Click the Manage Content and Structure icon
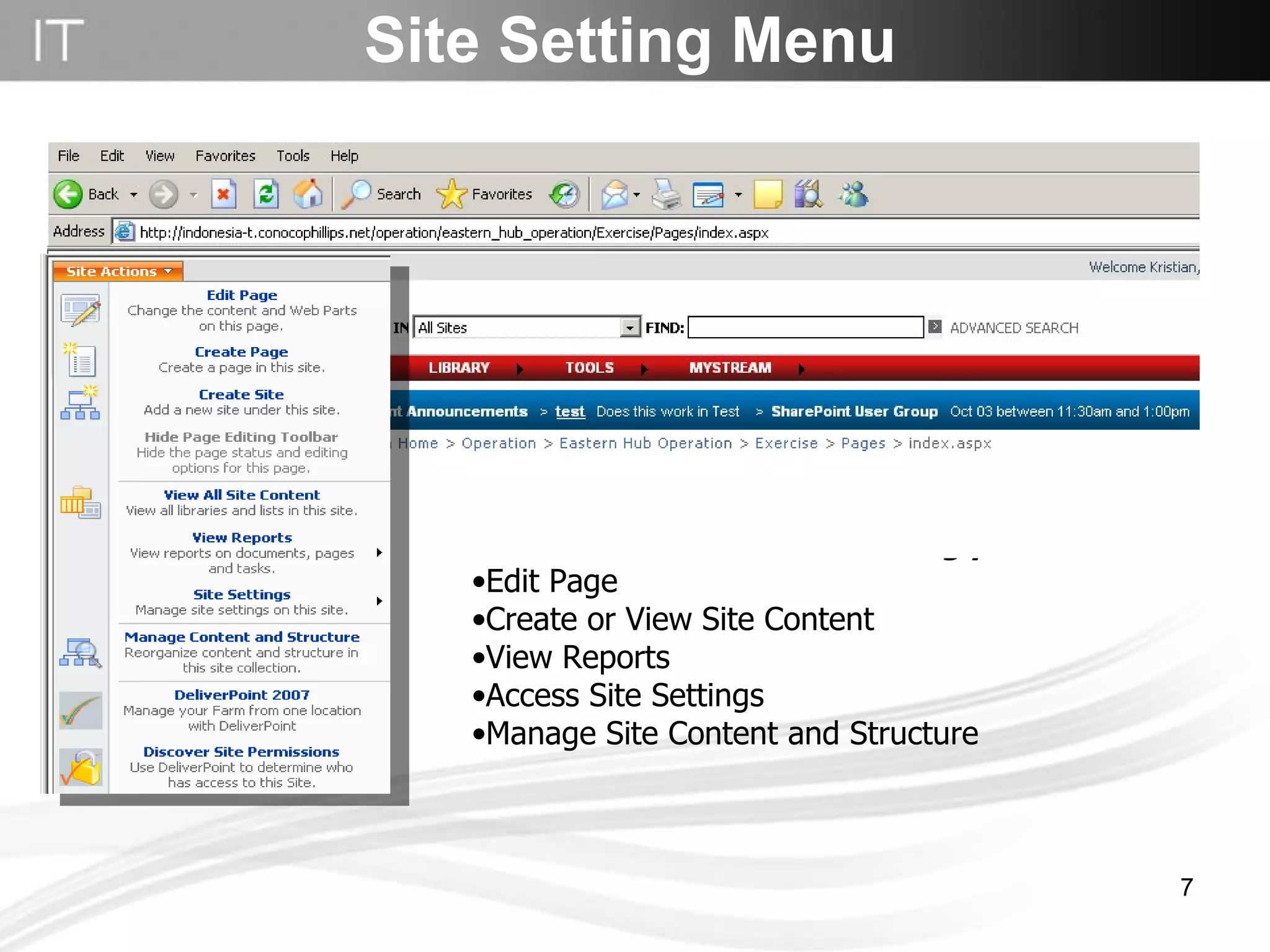The image size is (1270, 952). coord(81,653)
